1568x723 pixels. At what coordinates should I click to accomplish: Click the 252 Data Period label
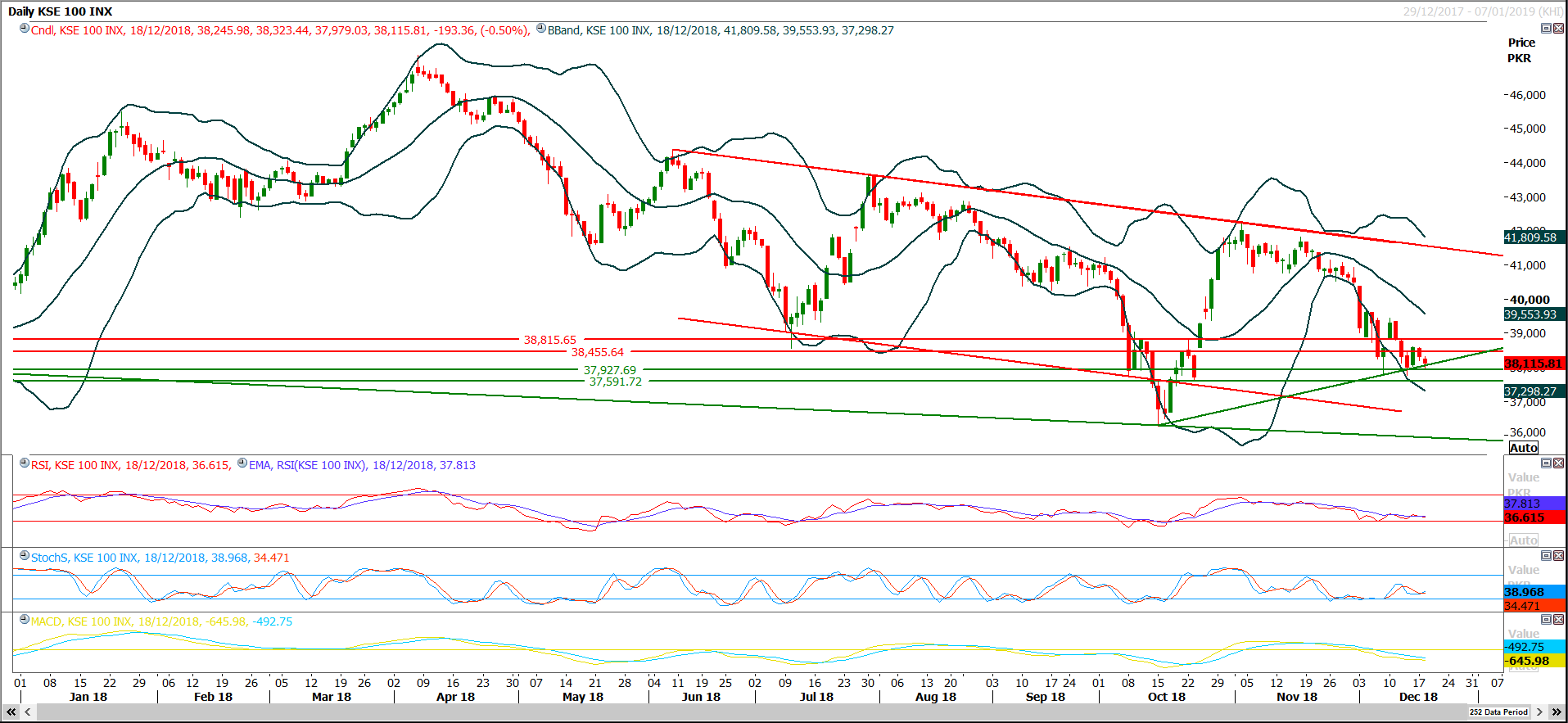tap(1498, 712)
